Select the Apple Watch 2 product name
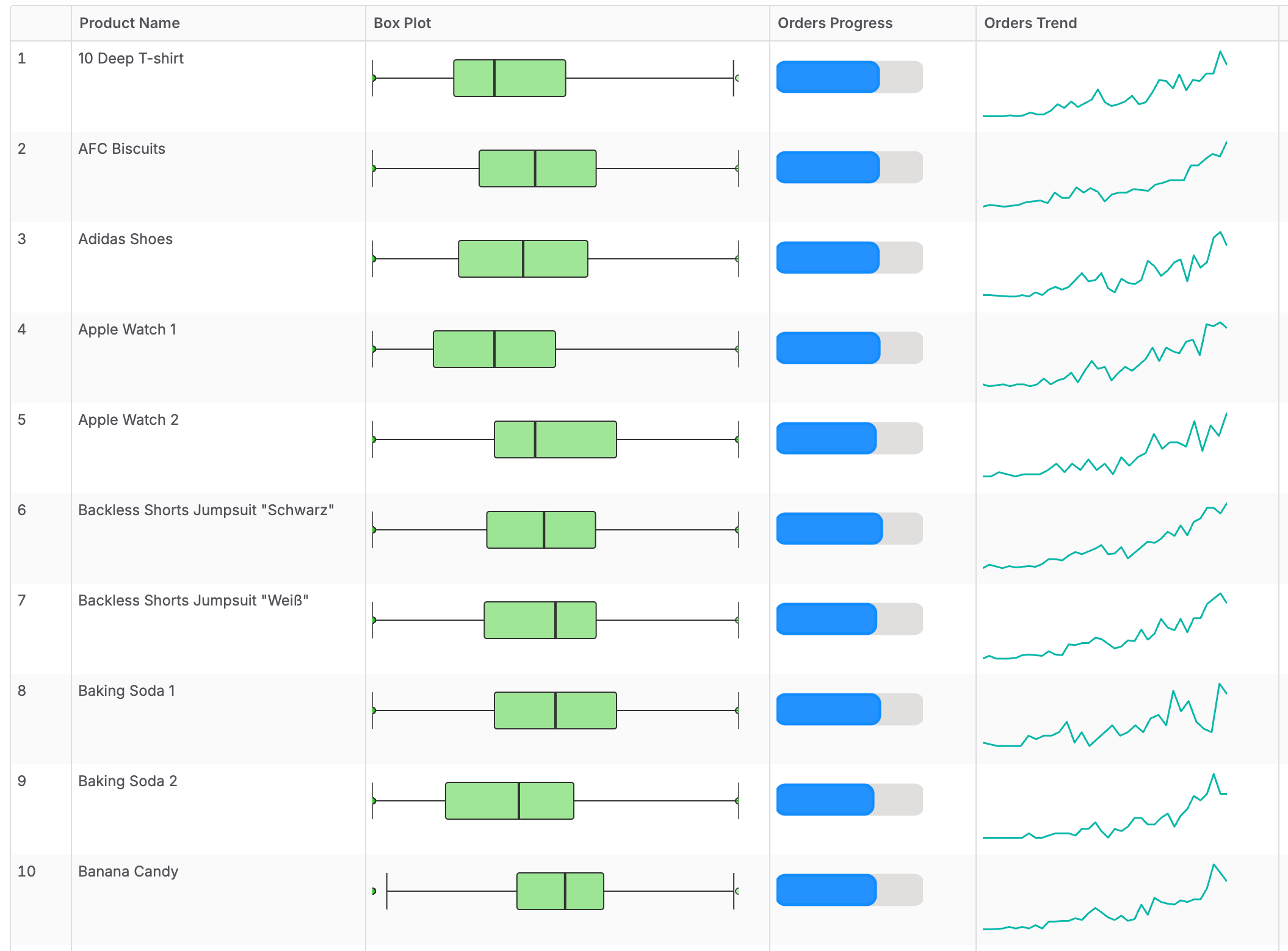 coord(128,420)
